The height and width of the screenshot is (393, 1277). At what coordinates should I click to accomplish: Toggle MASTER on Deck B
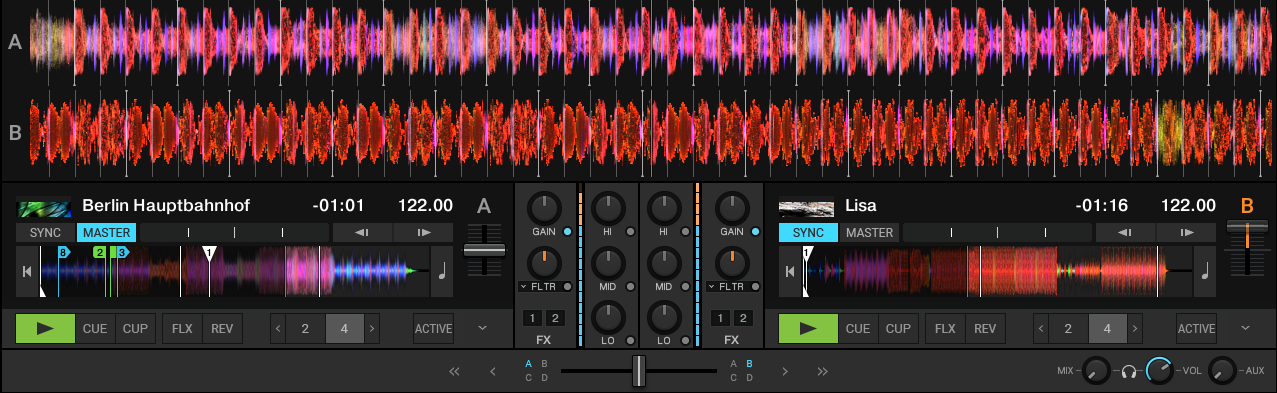click(x=869, y=233)
